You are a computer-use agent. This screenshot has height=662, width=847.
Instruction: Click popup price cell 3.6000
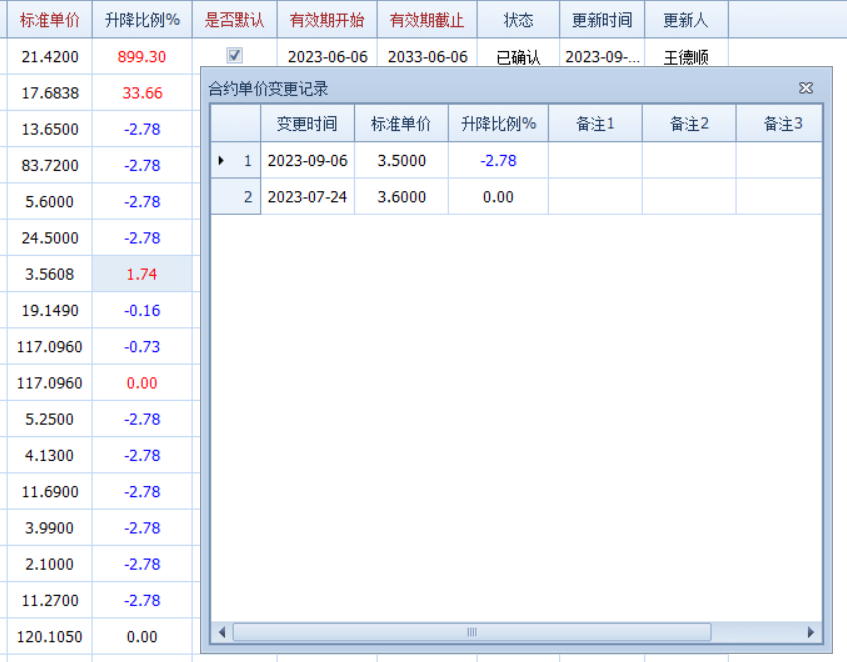coord(401,197)
